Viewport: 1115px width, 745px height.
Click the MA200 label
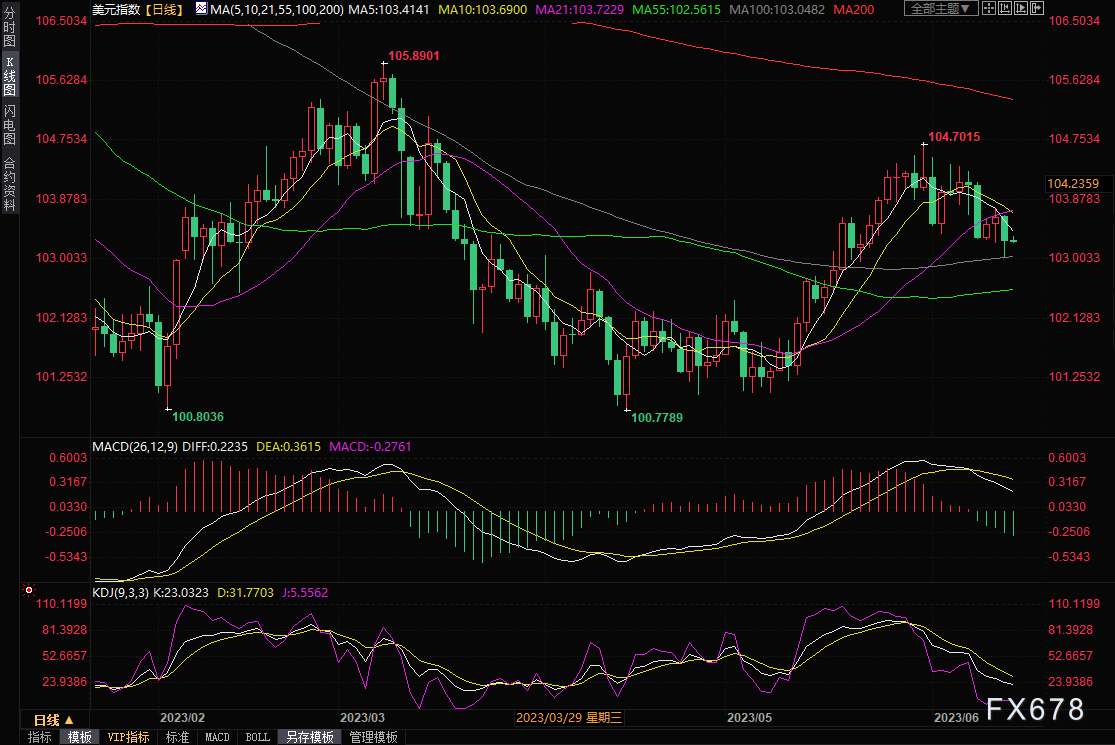pyautogui.click(x=854, y=10)
